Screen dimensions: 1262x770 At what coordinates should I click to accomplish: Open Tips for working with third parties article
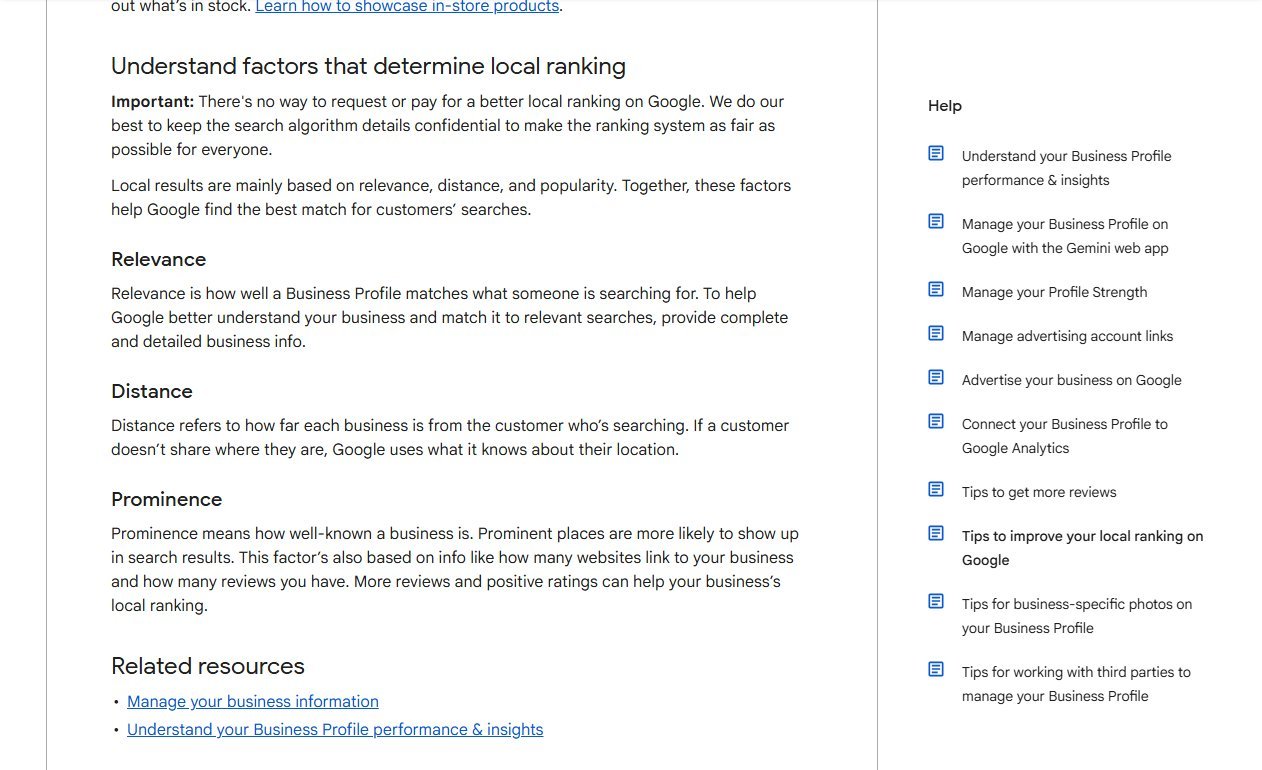pos(1076,684)
